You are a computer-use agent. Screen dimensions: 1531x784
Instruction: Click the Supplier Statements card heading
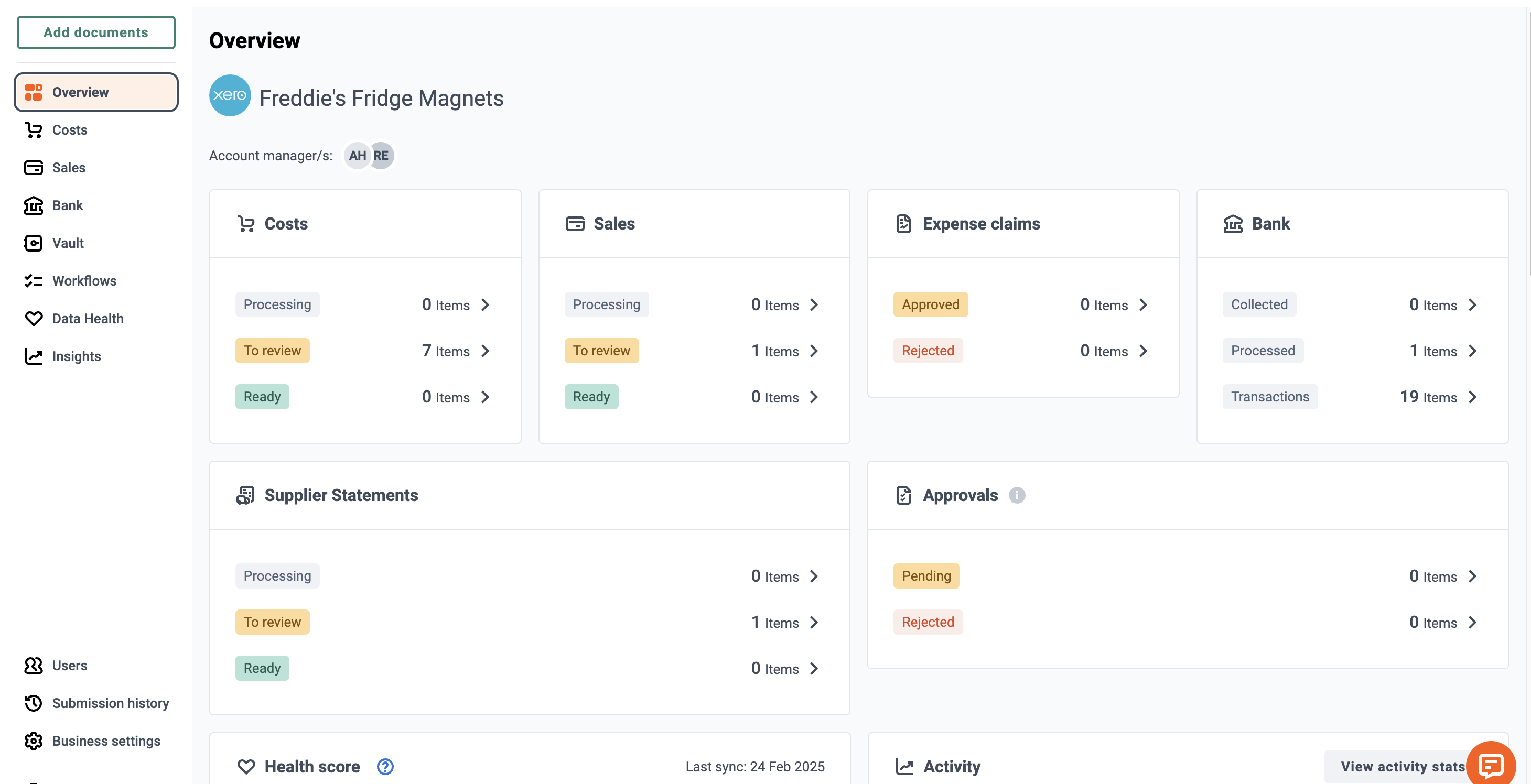(341, 495)
